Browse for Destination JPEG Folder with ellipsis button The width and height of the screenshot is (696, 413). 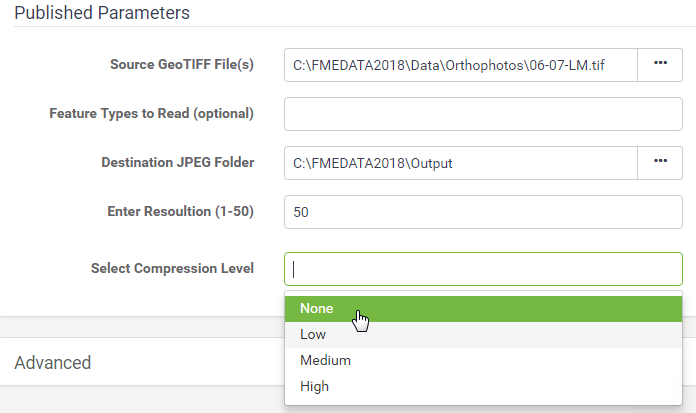pyautogui.click(x=660, y=163)
